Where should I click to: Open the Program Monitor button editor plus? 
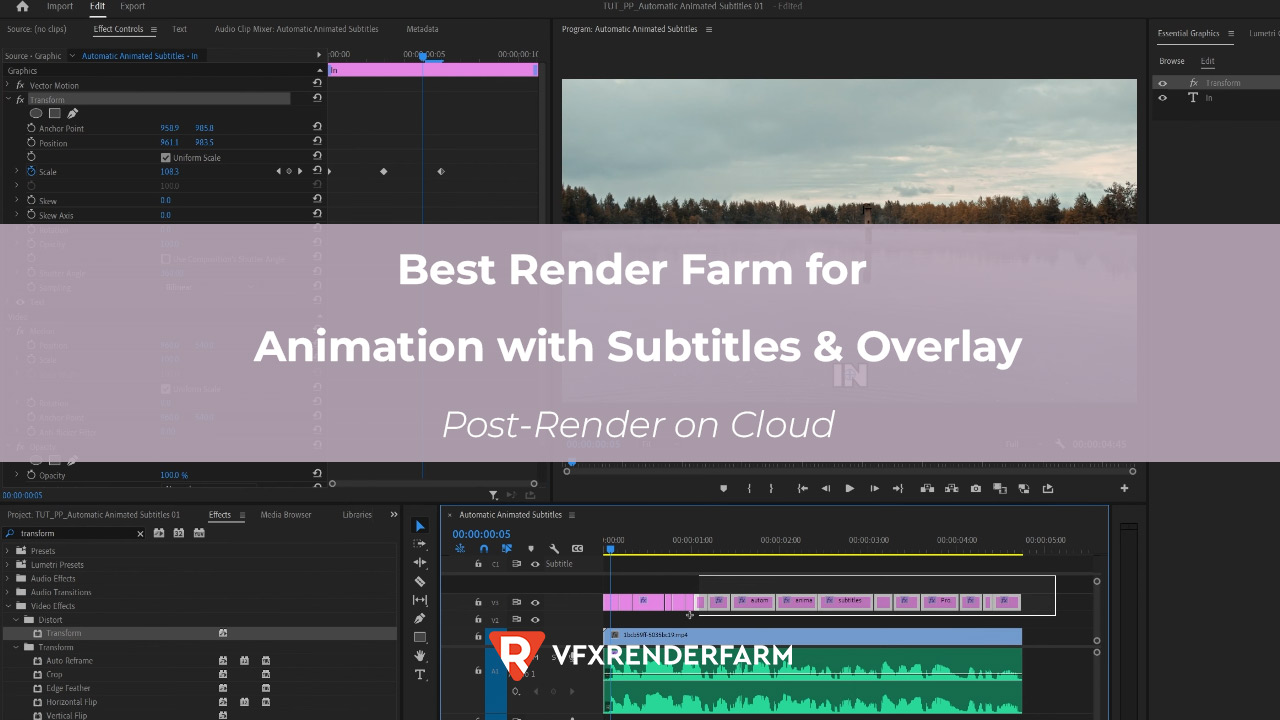point(1124,488)
